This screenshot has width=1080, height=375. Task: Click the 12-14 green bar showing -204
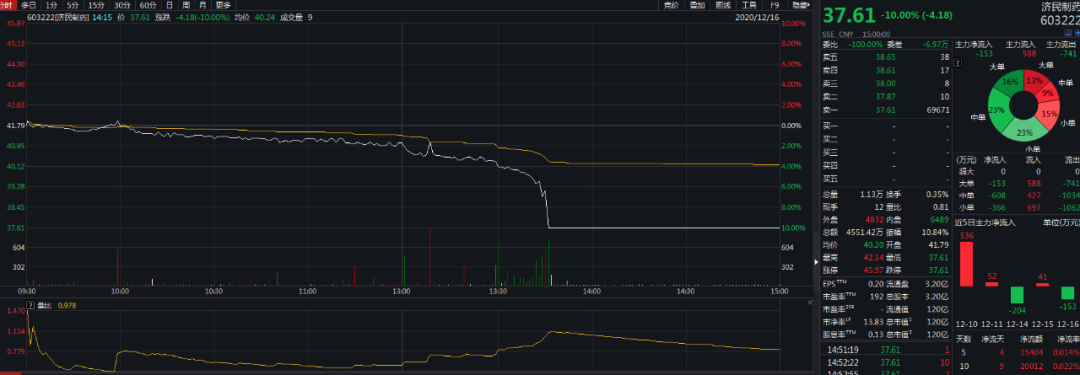pyautogui.click(x=1017, y=295)
